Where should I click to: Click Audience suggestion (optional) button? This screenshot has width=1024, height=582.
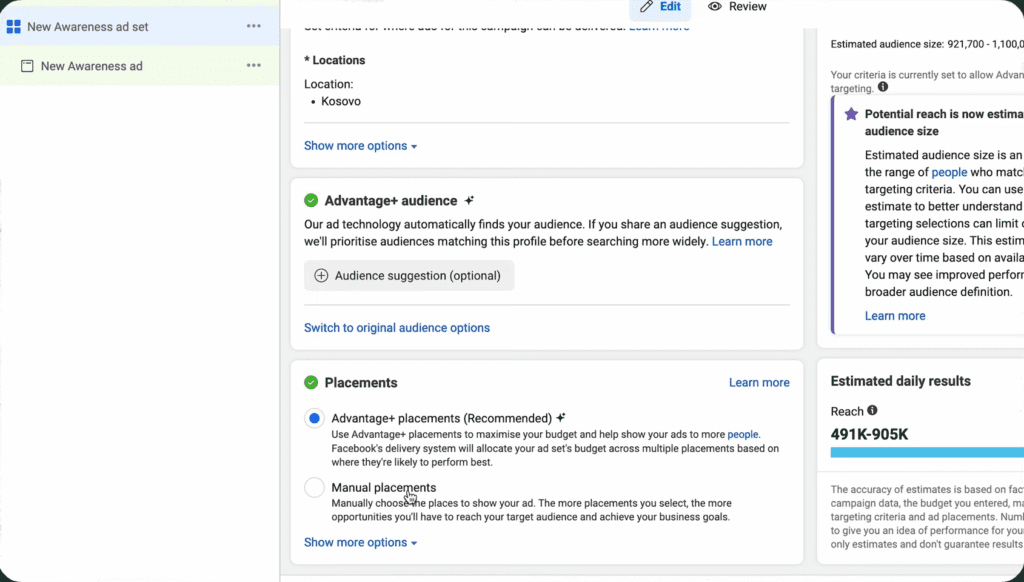(x=409, y=276)
